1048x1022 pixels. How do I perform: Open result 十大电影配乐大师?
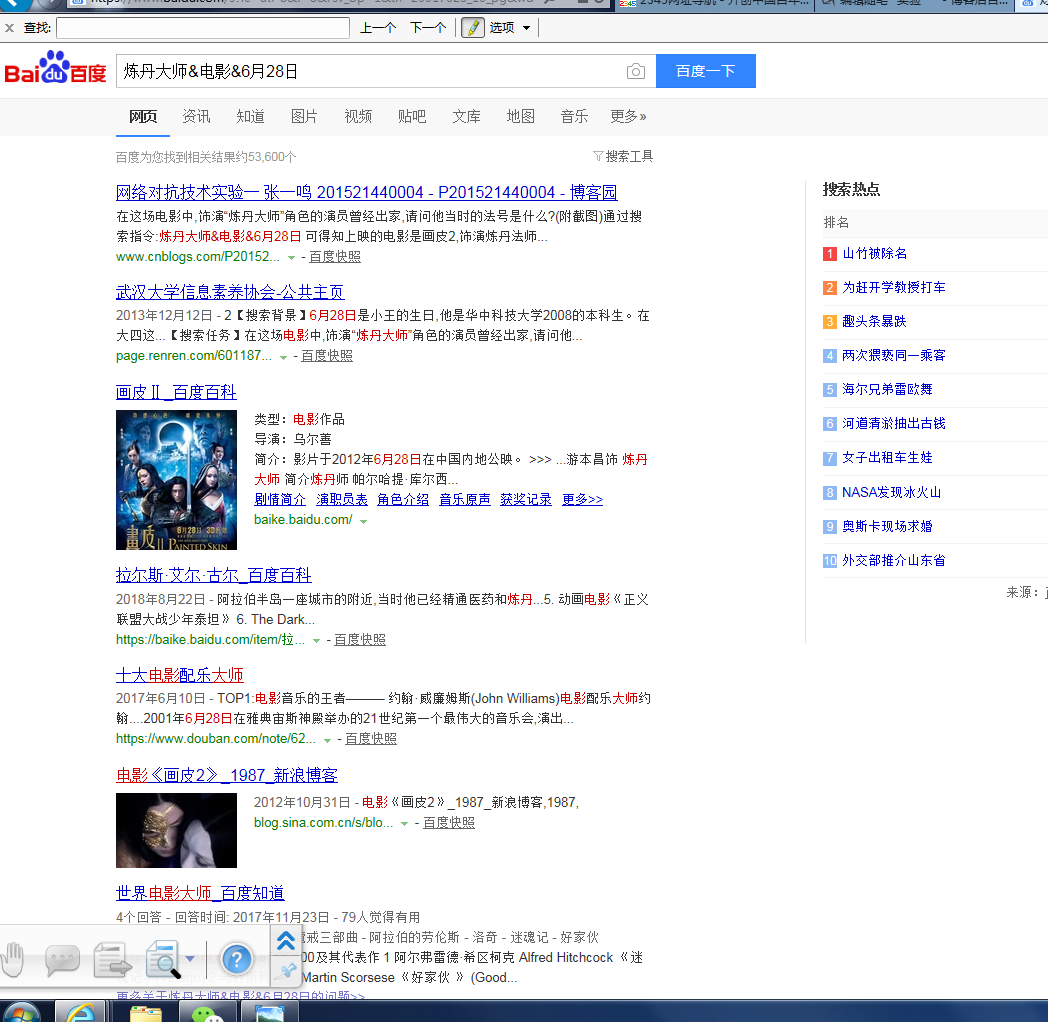pyautogui.click(x=180, y=675)
